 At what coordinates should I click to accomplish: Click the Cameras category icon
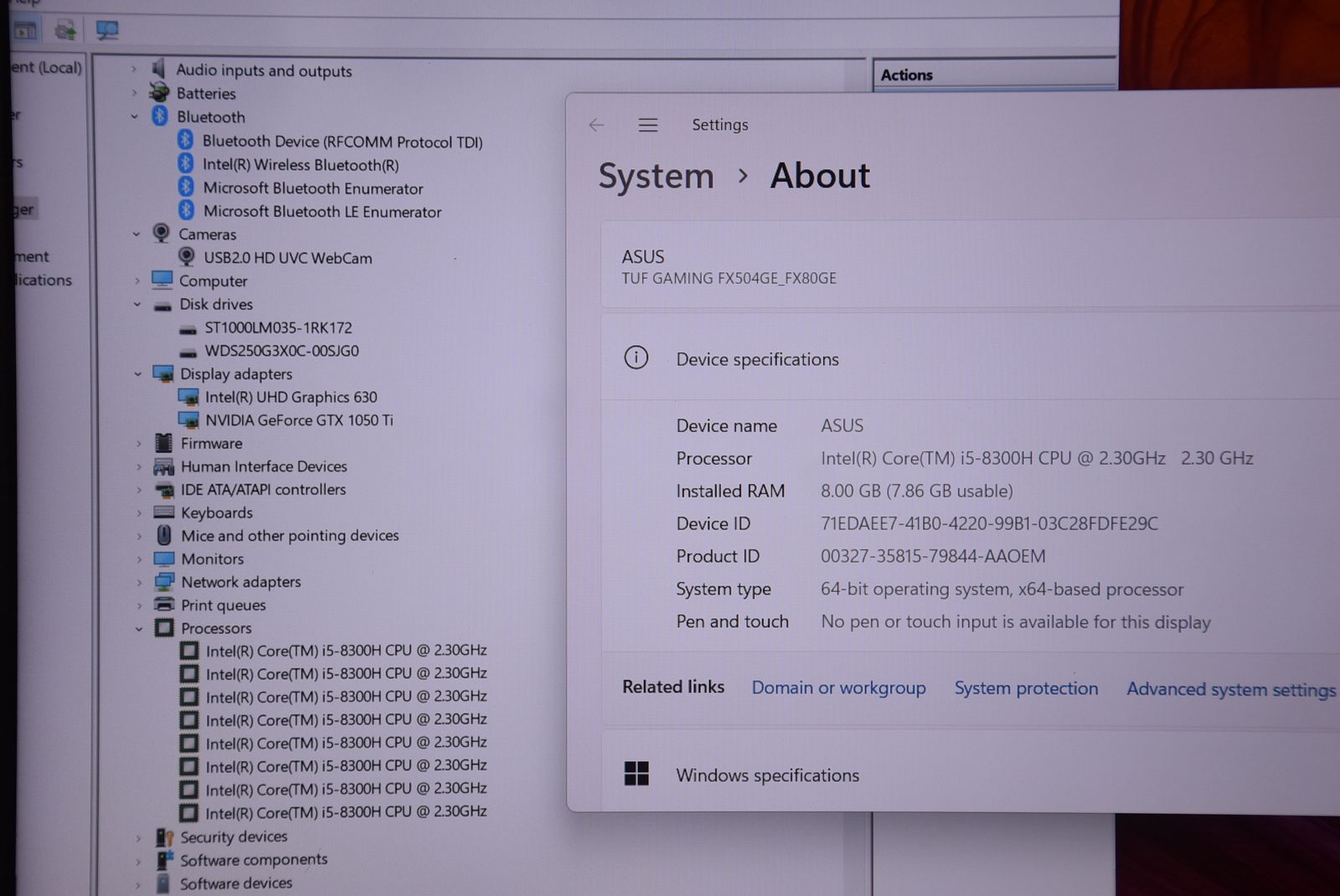pyautogui.click(x=161, y=233)
